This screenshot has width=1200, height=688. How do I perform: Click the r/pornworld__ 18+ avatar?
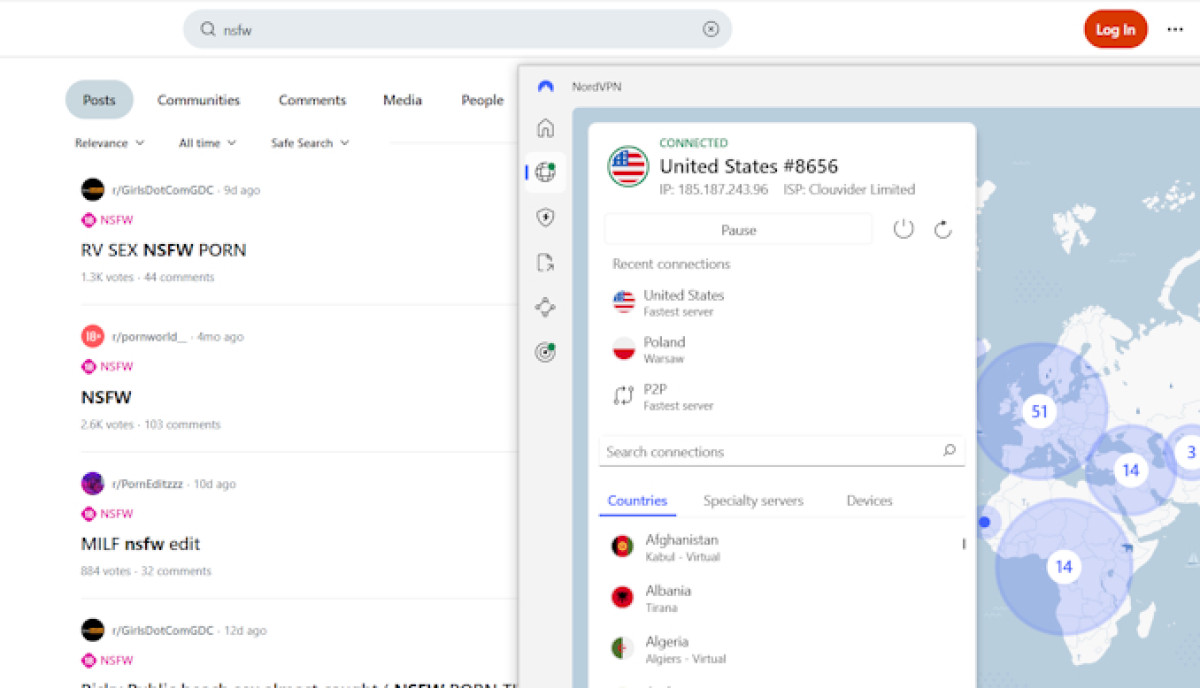tap(93, 337)
